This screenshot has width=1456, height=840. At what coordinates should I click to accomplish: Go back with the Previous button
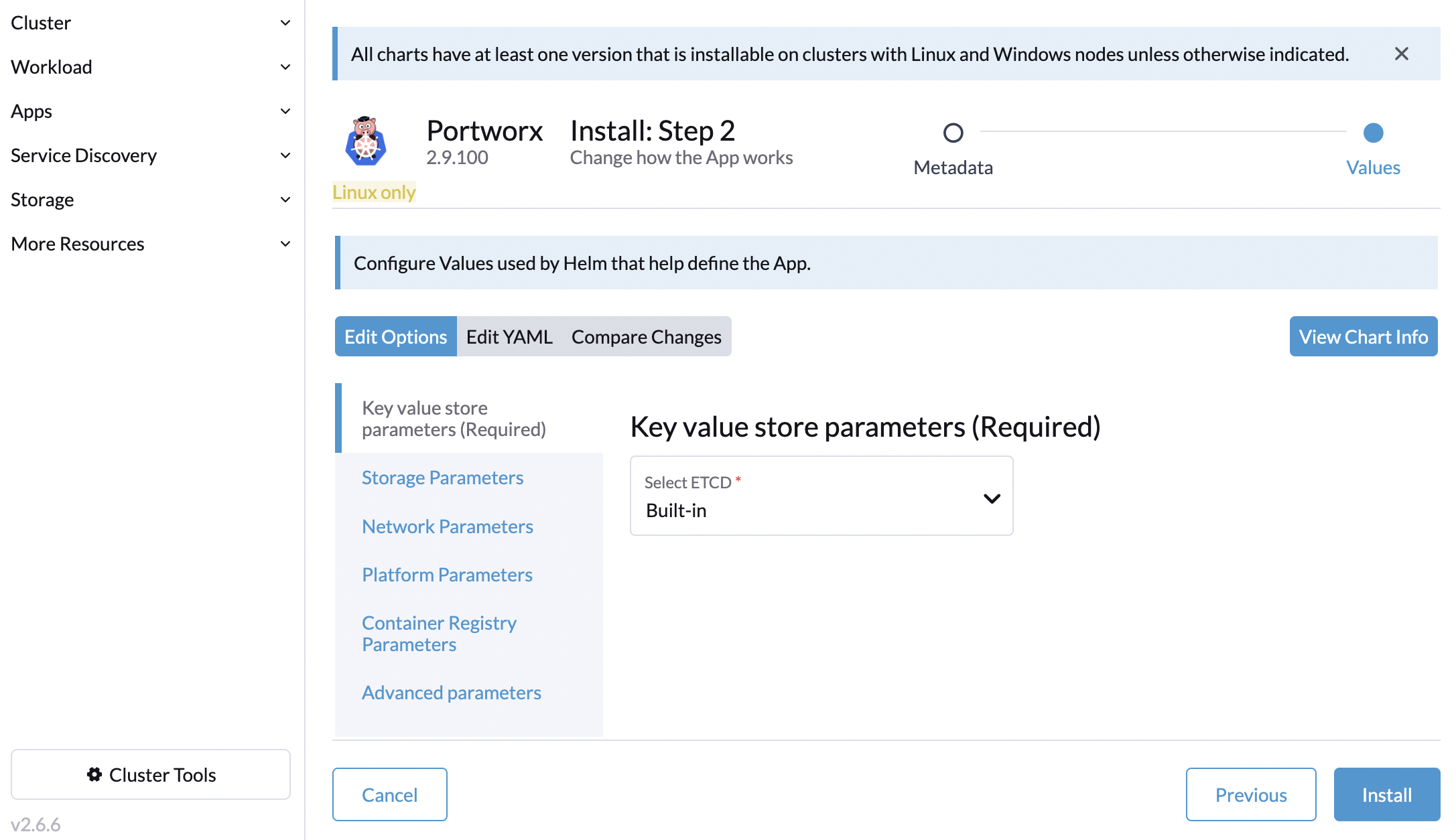coord(1251,794)
